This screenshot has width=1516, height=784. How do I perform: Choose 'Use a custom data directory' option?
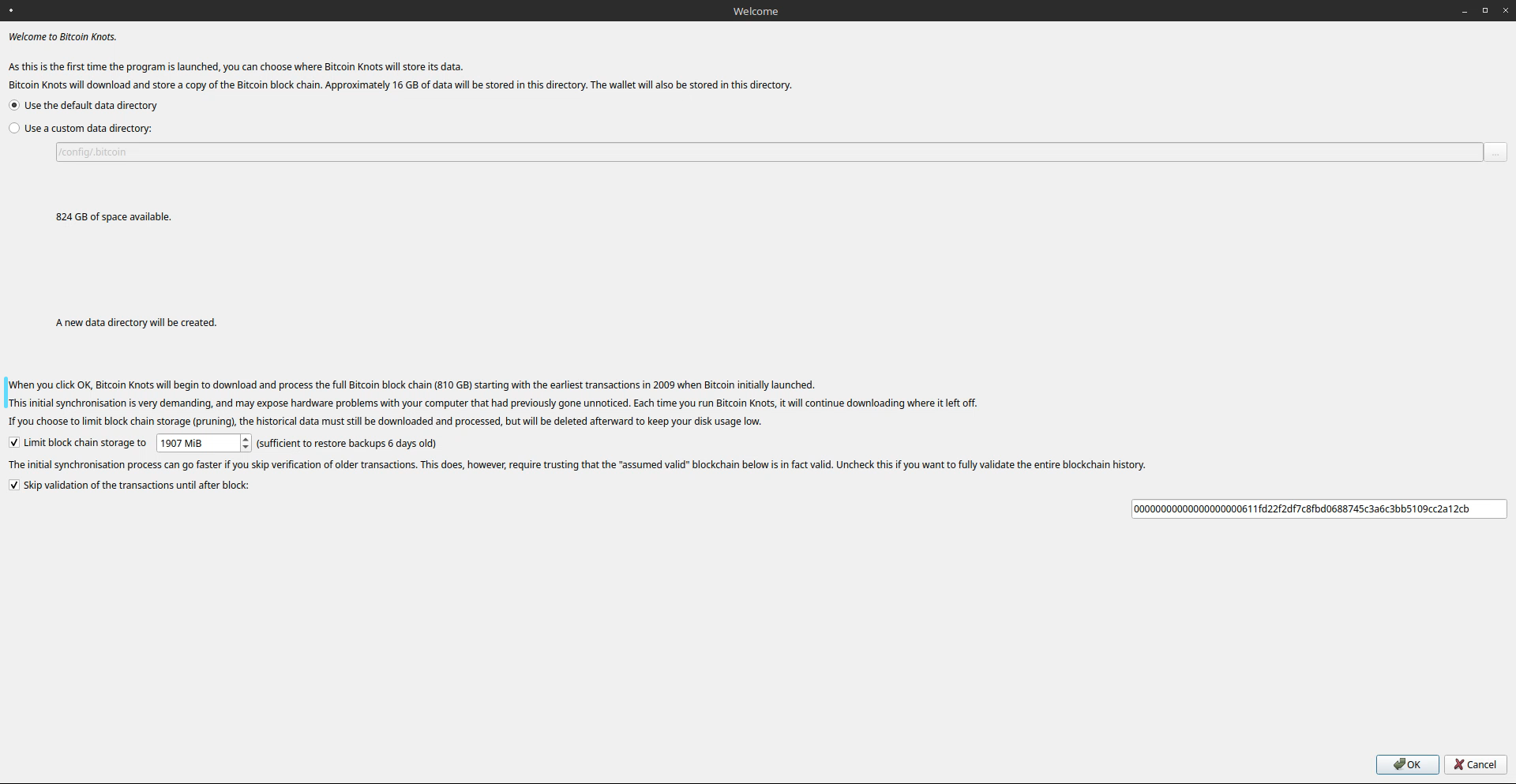click(14, 128)
